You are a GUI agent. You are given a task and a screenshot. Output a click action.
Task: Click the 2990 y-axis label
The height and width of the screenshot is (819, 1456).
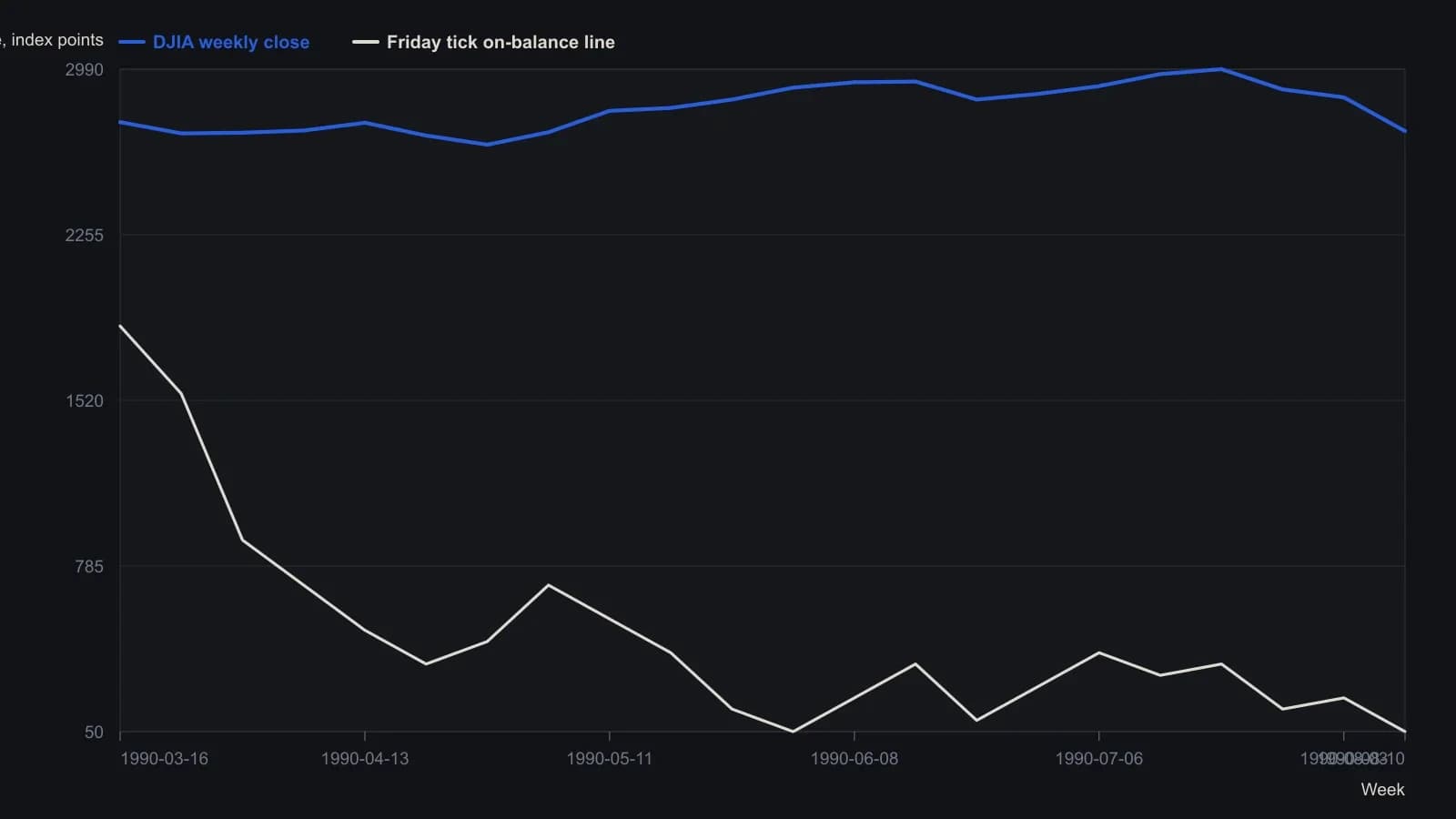[85, 70]
